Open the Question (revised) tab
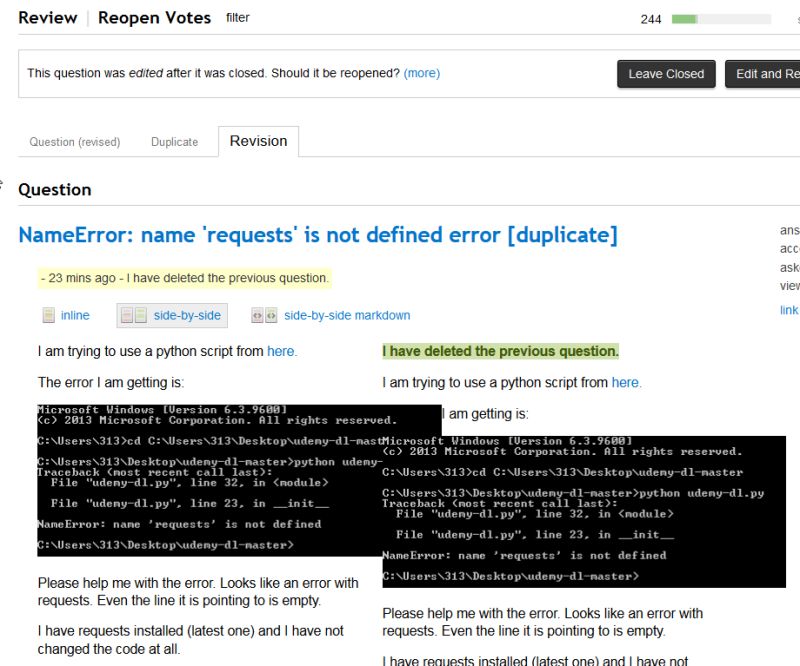The height and width of the screenshot is (666, 800). [75, 142]
